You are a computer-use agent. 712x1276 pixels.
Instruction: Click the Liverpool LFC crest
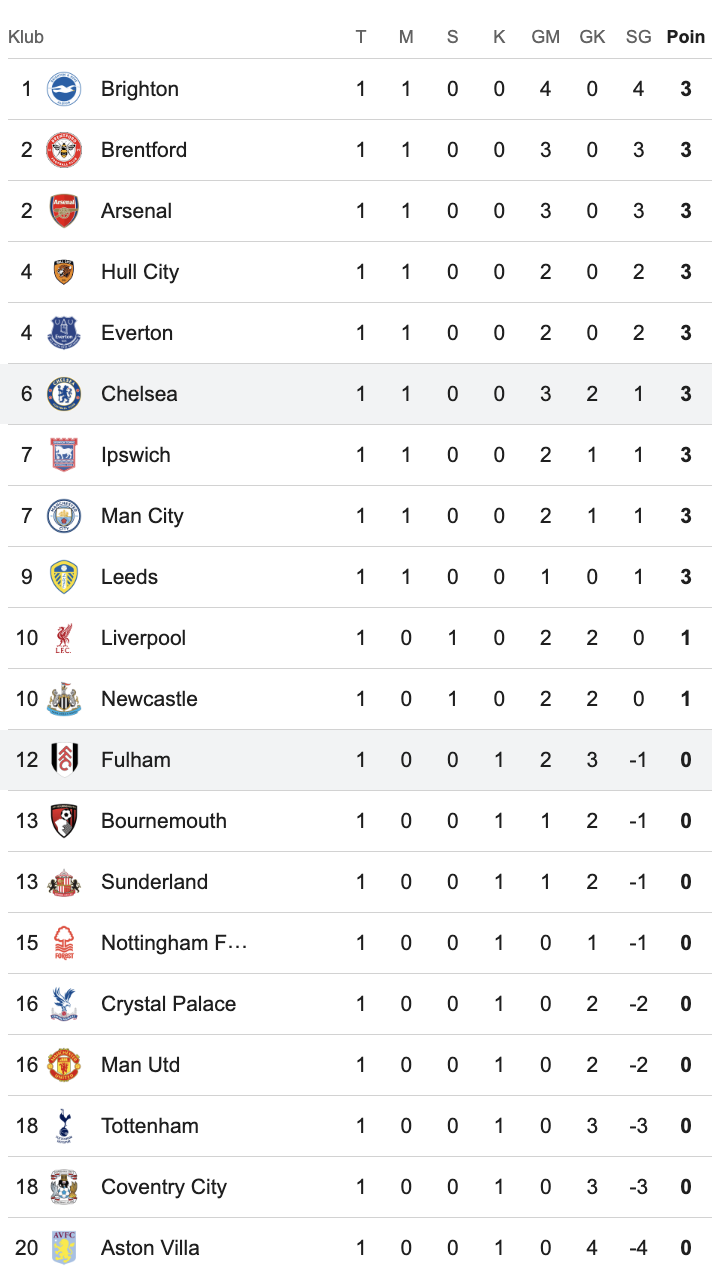click(64, 638)
